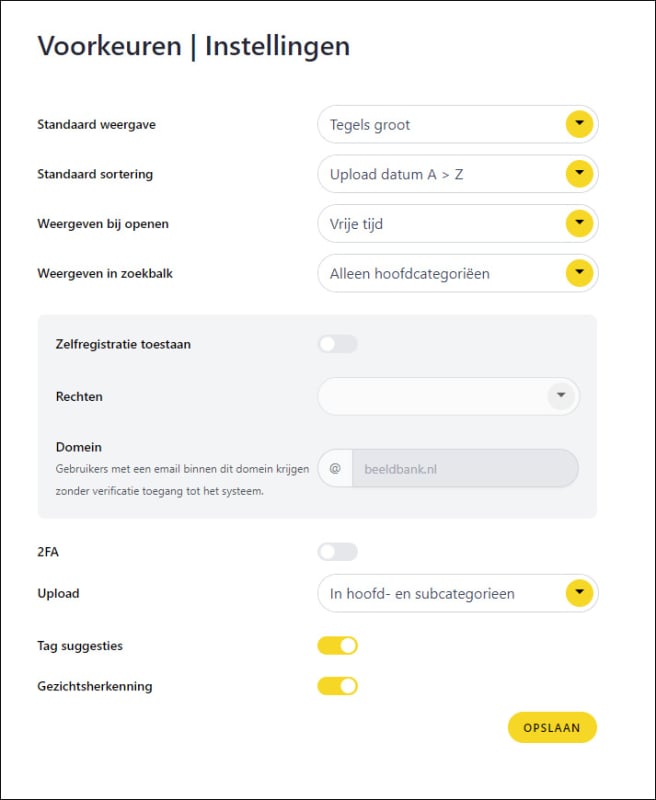Open the Tegels groot dropdown

(458, 124)
